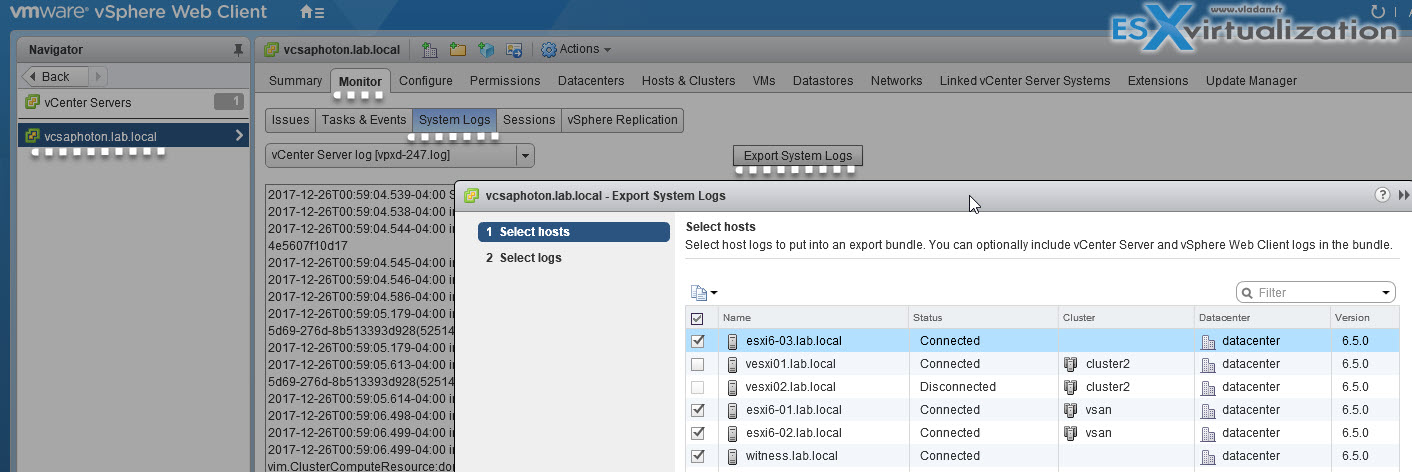Check the vesxi01.lab.local checkbox
Viewport: 1412px width, 472px height.
697,364
